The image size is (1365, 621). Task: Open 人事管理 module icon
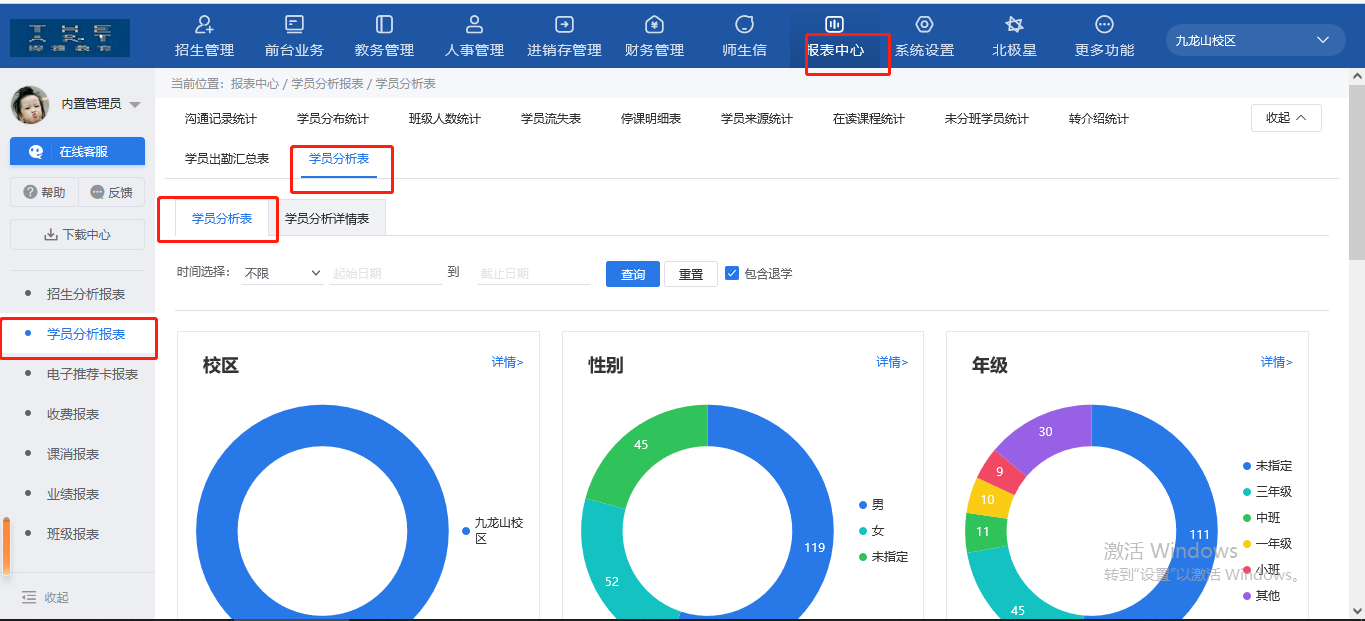pos(474,24)
